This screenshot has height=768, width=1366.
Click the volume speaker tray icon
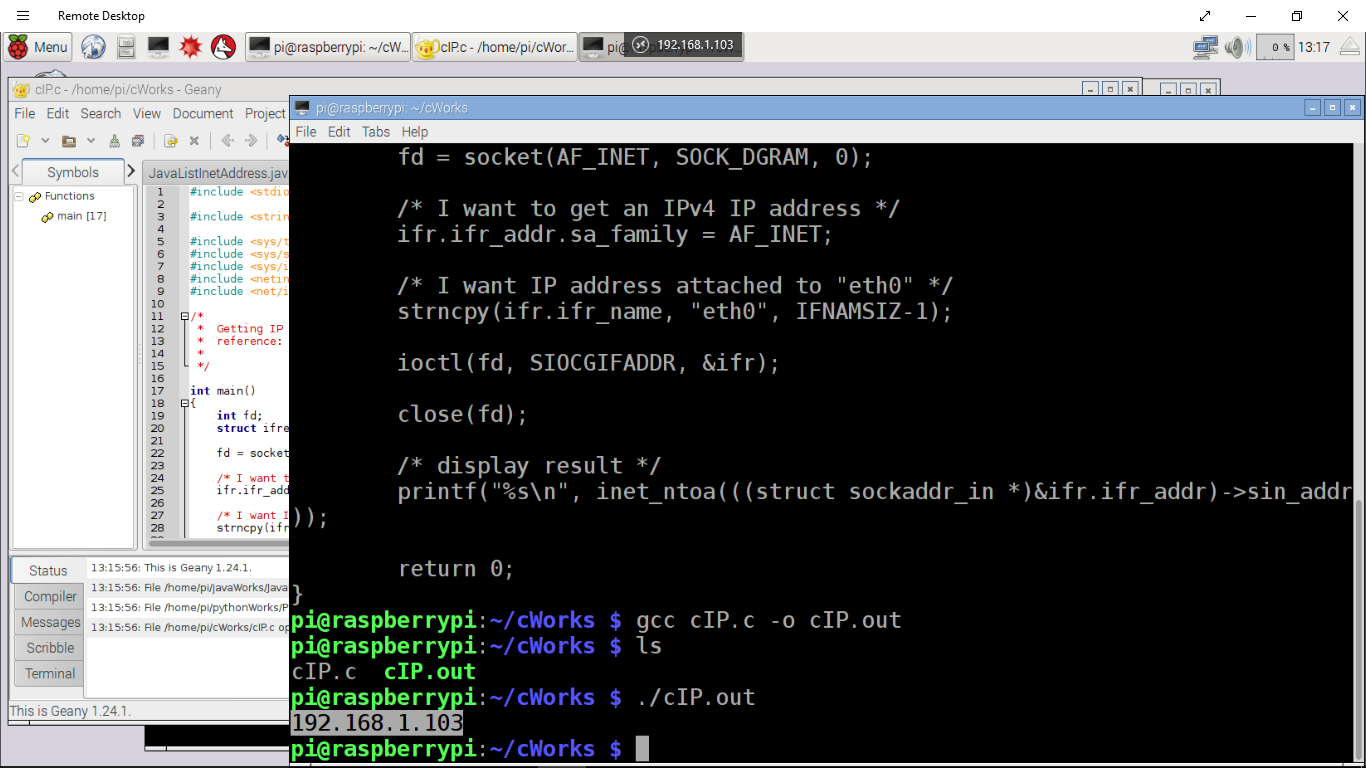(x=1237, y=47)
